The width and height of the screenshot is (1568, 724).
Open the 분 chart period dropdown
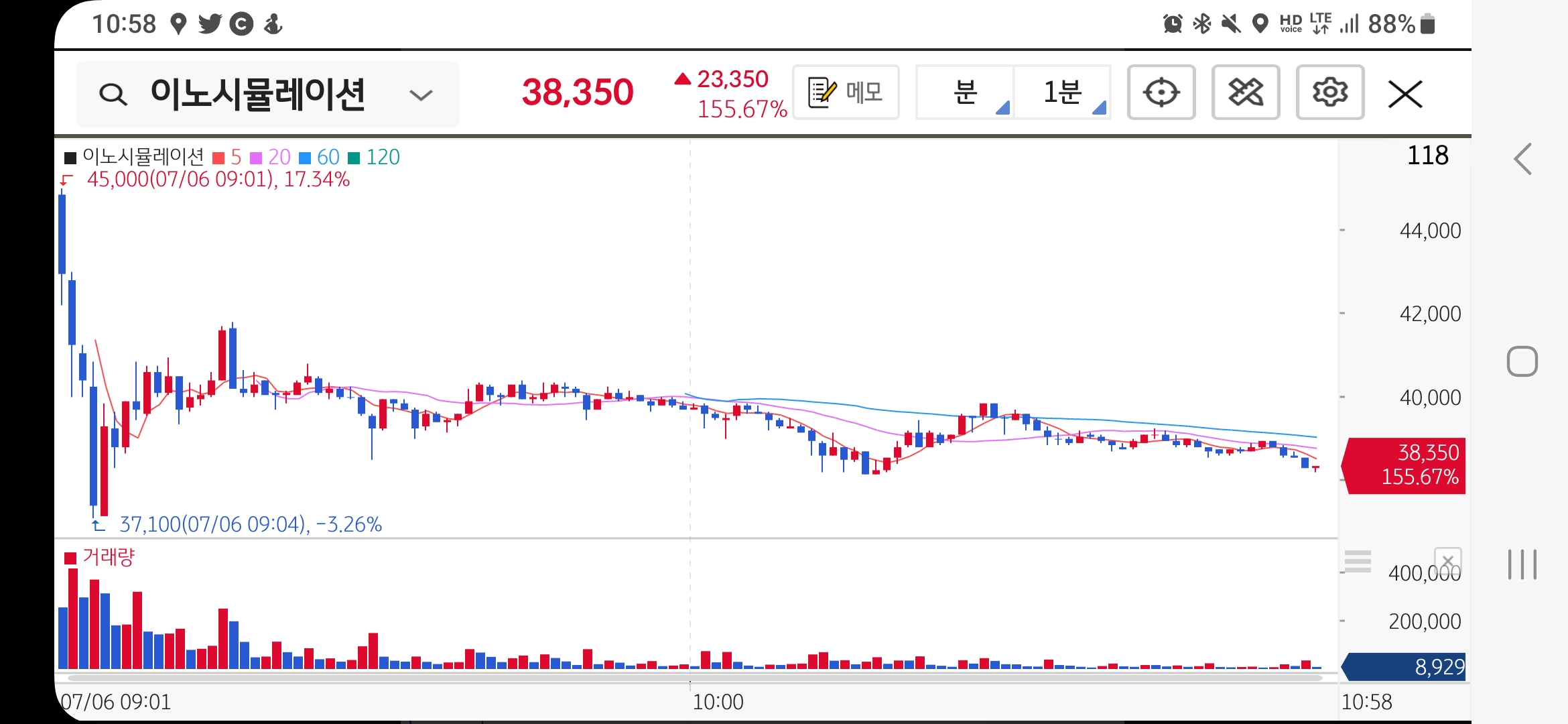pos(966,93)
